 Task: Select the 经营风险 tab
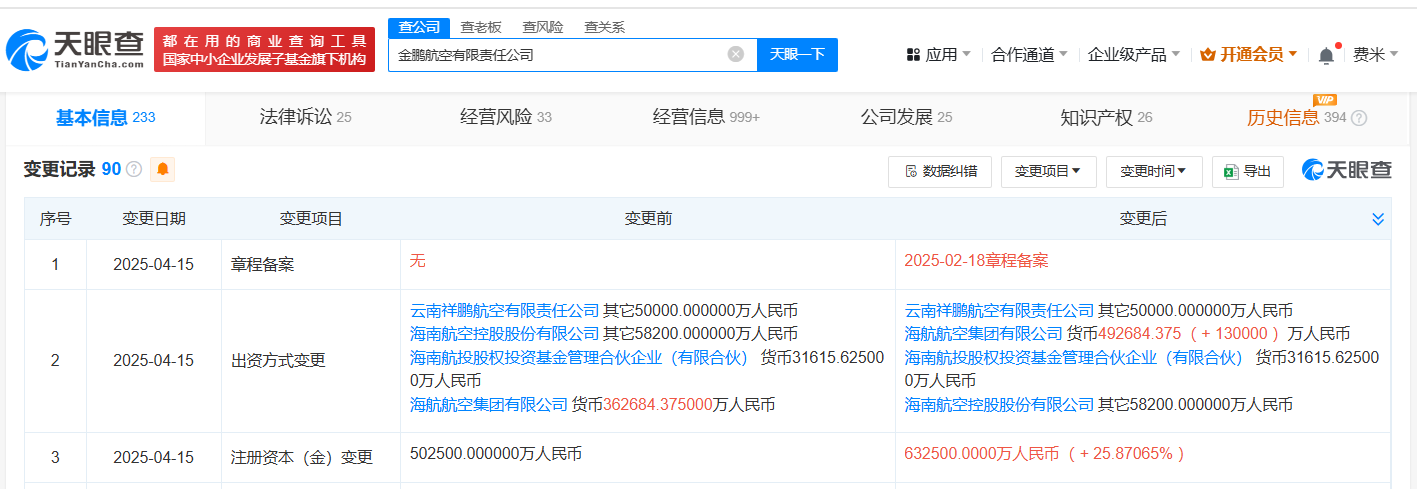(x=506, y=118)
